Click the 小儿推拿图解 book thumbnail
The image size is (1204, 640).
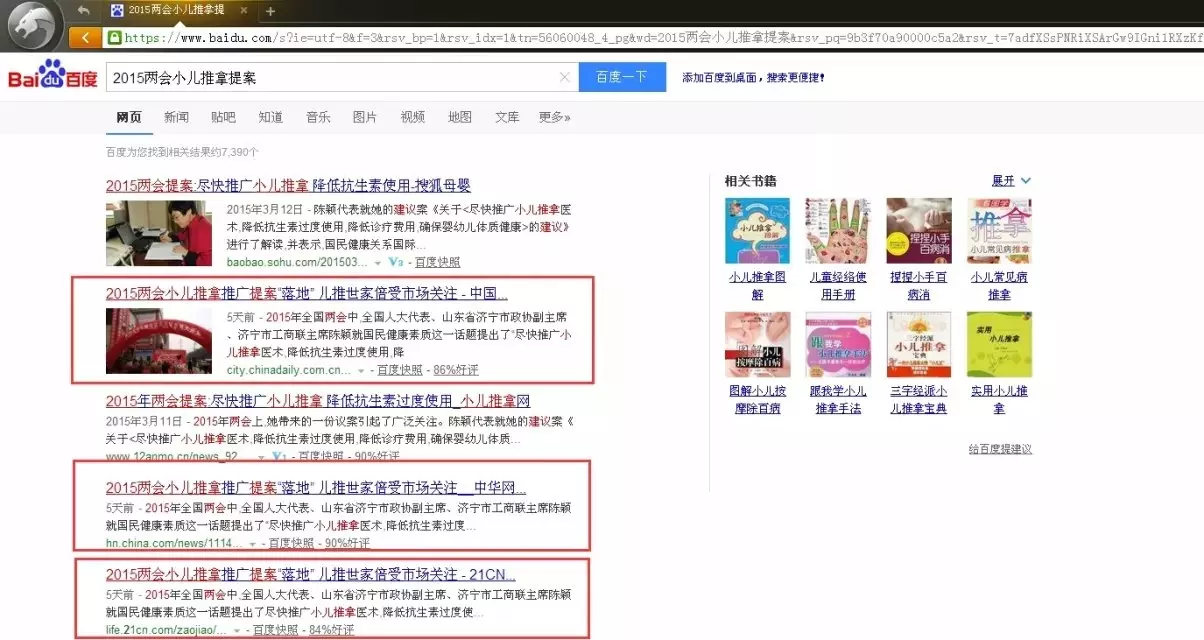757,230
